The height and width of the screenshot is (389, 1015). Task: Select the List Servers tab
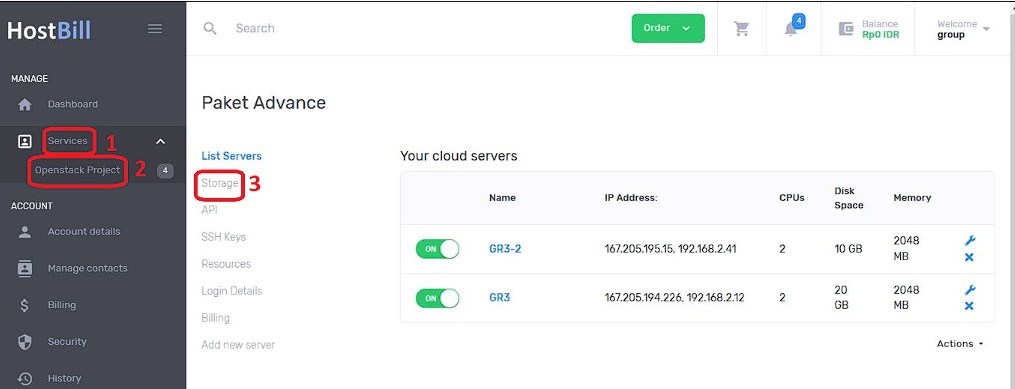[x=232, y=156]
